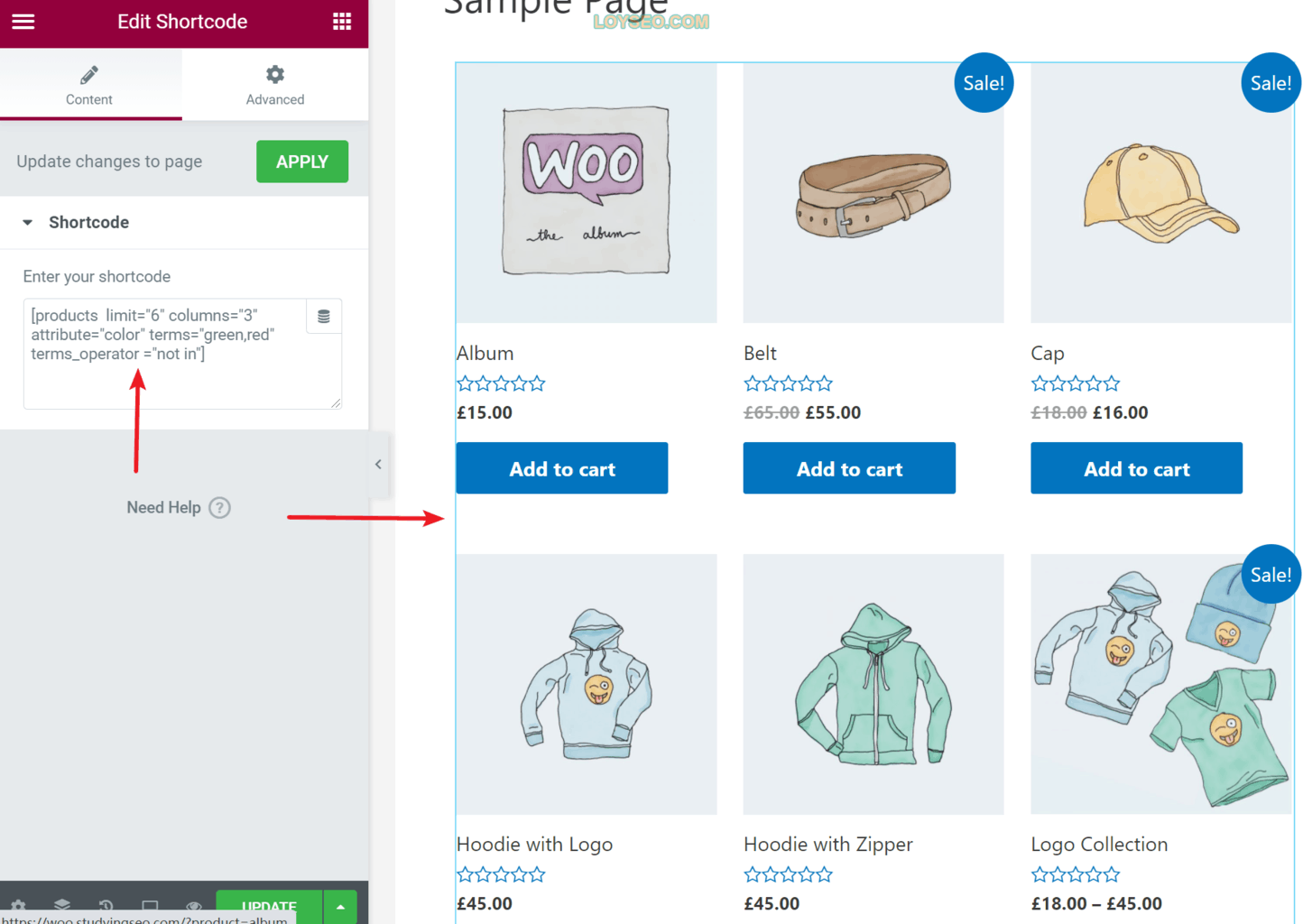The image size is (1303, 924).
Task: Open the Cap product image
Action: (1161, 193)
